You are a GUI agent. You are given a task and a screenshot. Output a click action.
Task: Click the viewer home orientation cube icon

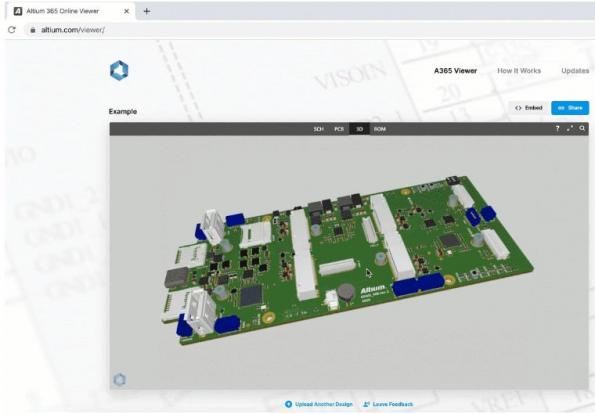120,379
